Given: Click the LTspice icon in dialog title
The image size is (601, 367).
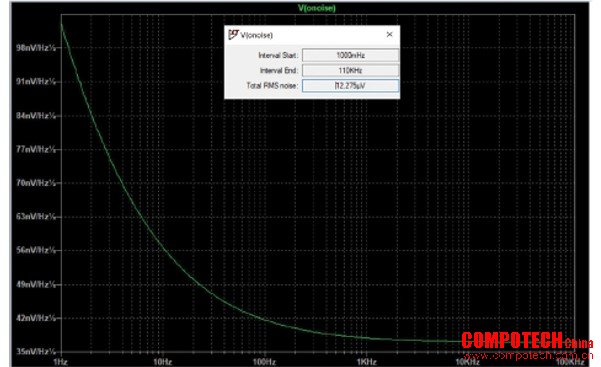Looking at the screenshot, I should point(233,35).
